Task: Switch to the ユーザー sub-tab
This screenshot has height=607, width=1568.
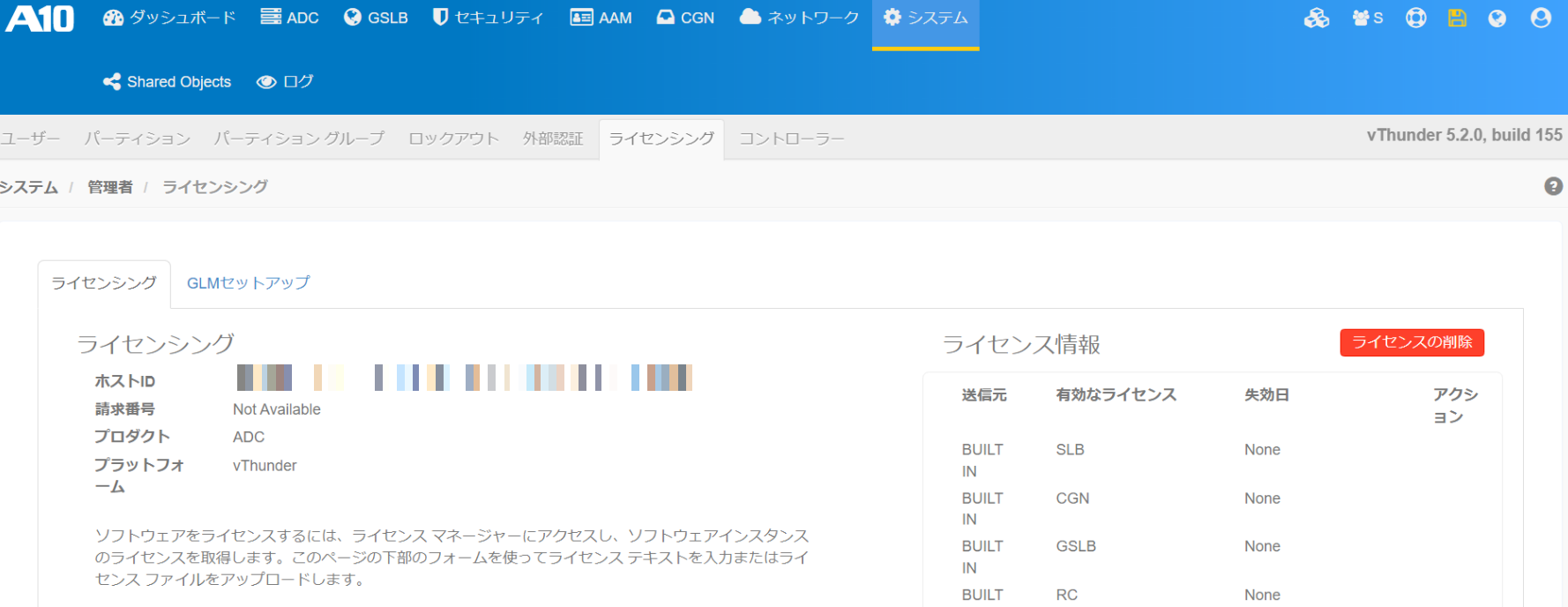Action: (30, 139)
